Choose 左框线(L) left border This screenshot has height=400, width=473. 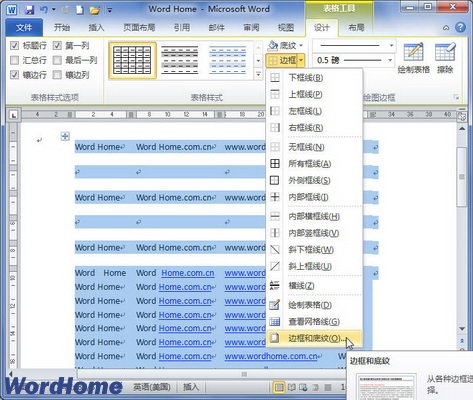coord(314,111)
